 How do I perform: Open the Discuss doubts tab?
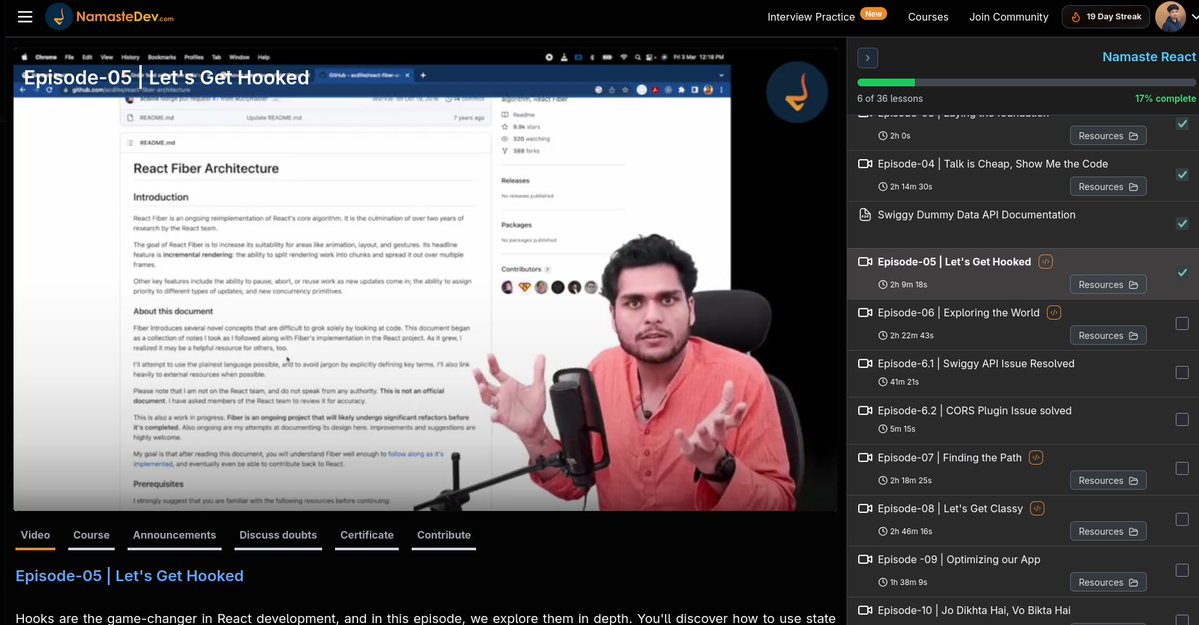(x=278, y=535)
